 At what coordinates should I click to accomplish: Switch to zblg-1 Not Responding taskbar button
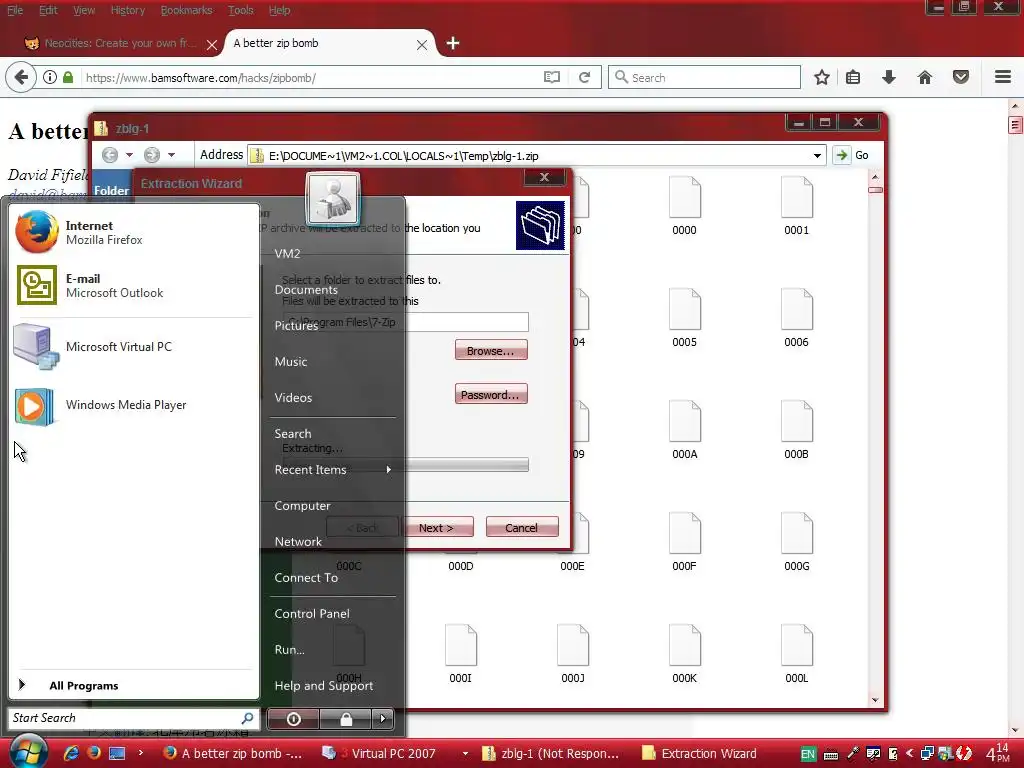pyautogui.click(x=551, y=753)
